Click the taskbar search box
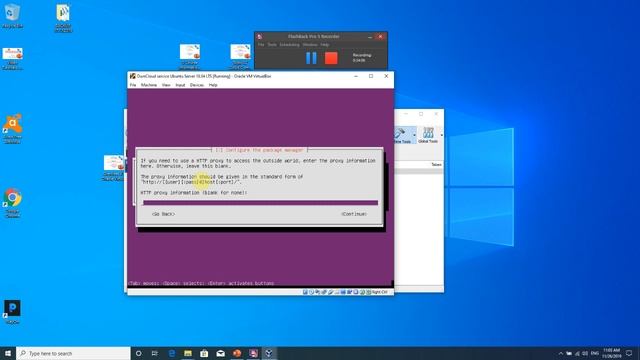 point(73,353)
